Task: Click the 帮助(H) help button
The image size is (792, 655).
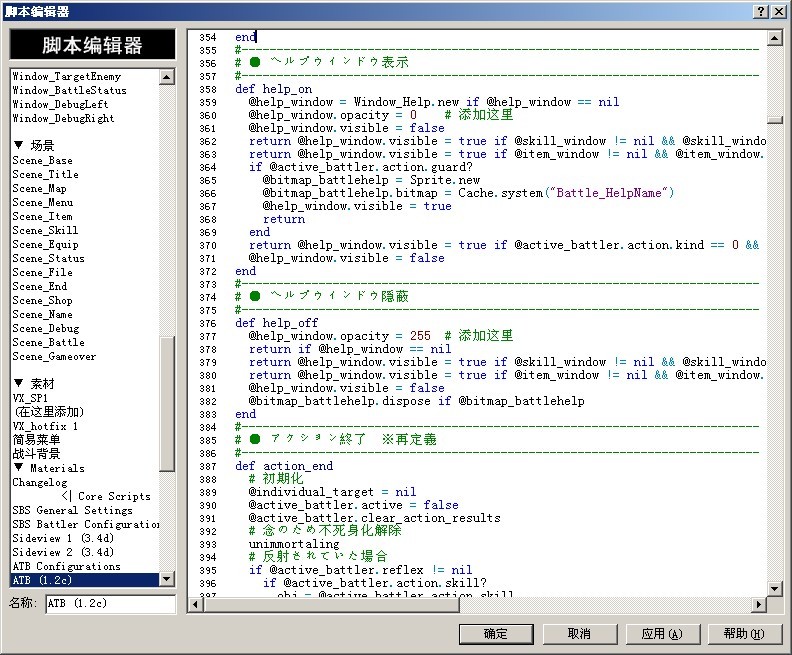Action: pos(745,634)
